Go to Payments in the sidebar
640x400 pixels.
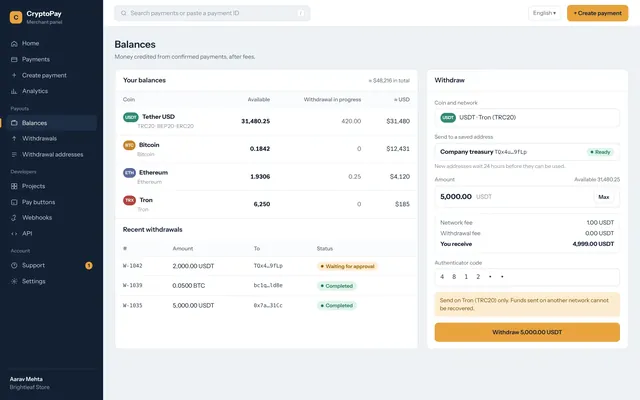[51, 59]
